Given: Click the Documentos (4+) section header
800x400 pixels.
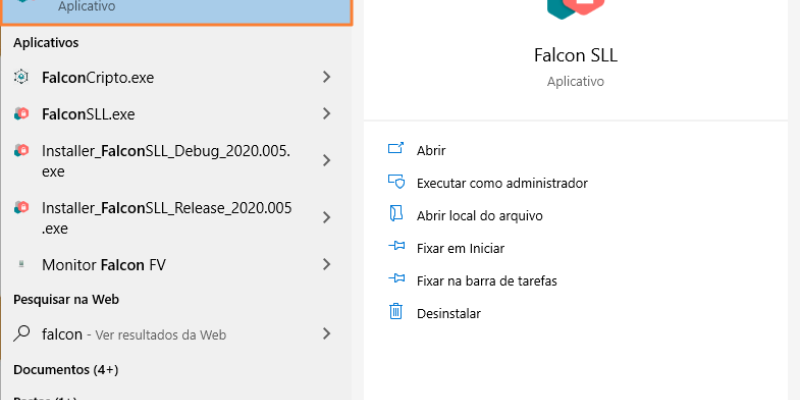Looking at the screenshot, I should tap(66, 369).
